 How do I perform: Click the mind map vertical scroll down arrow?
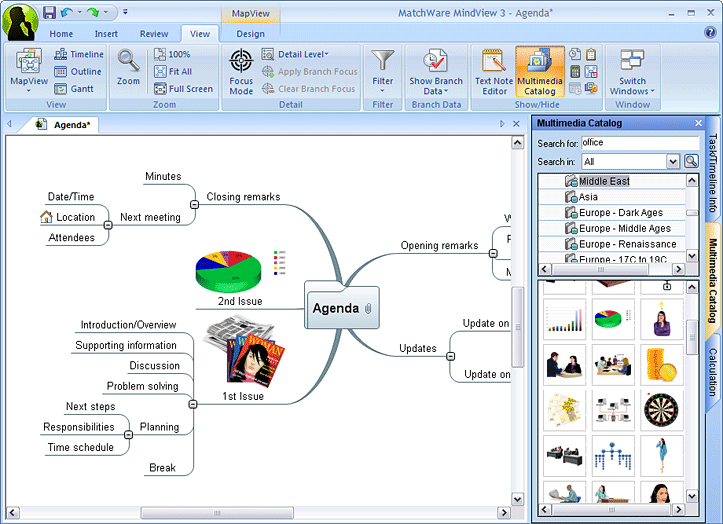517,499
